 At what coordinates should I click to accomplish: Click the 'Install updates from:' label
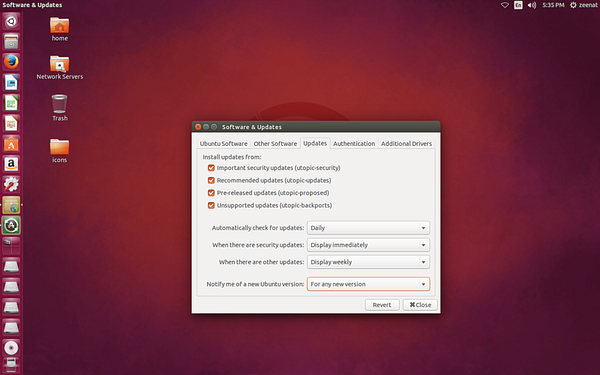pos(232,157)
